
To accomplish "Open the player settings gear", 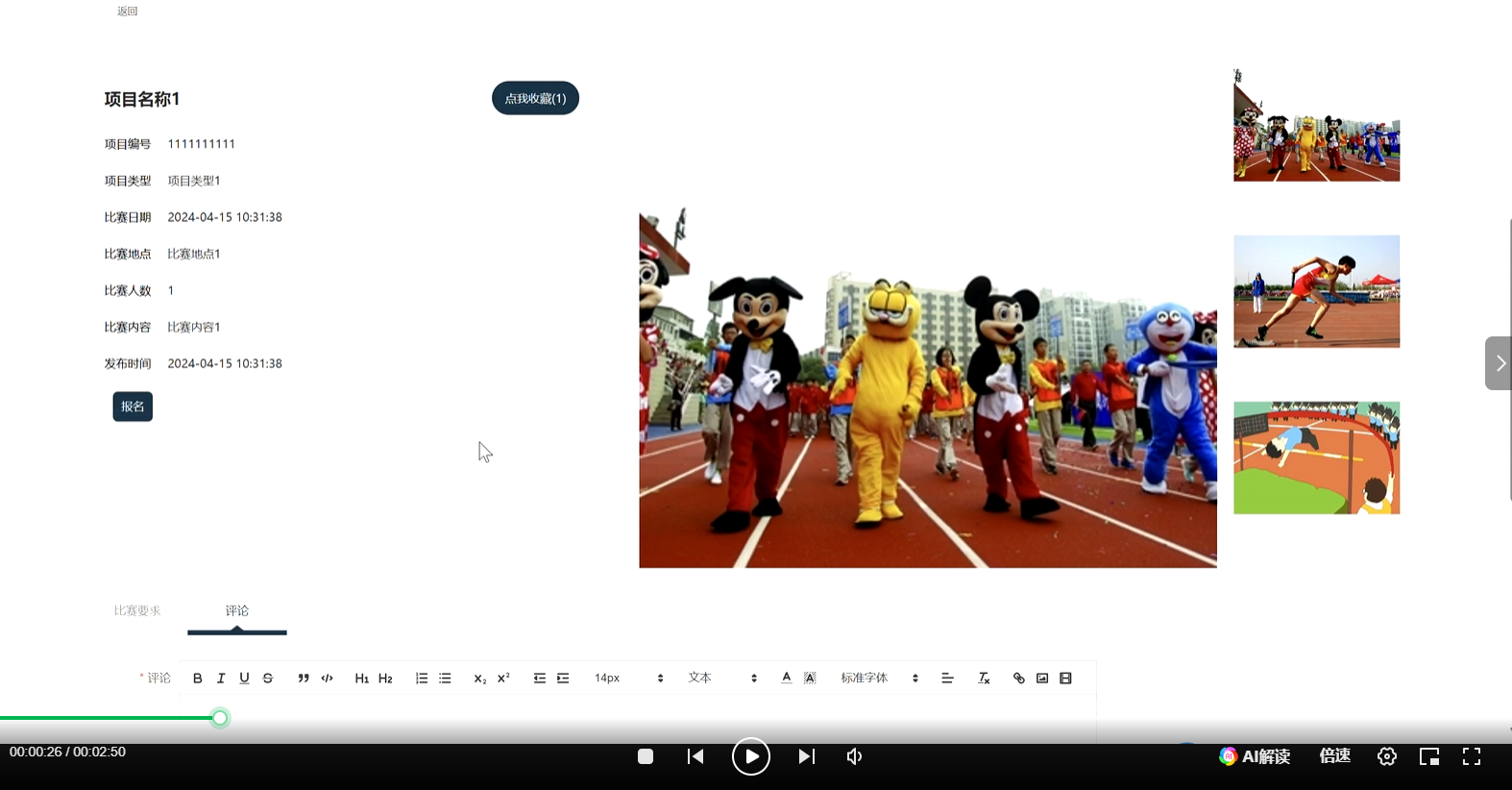I will 1387,756.
